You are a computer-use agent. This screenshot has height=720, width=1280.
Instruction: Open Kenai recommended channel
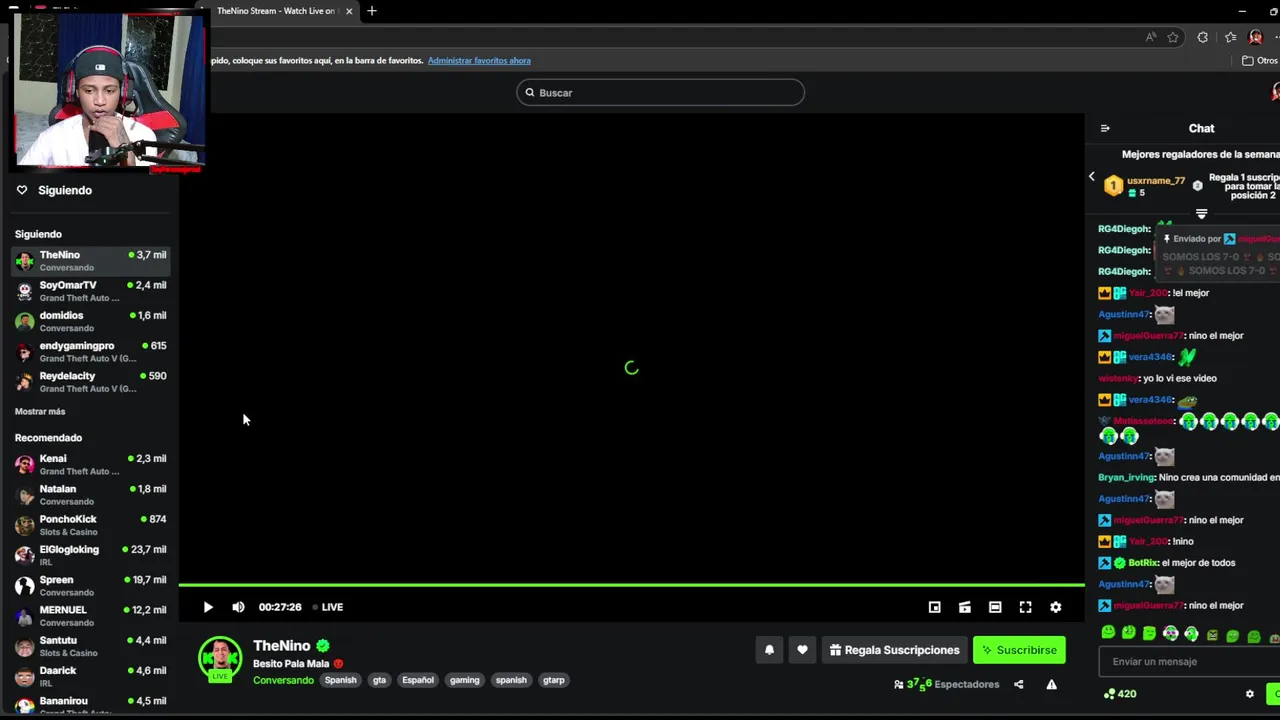(92, 464)
